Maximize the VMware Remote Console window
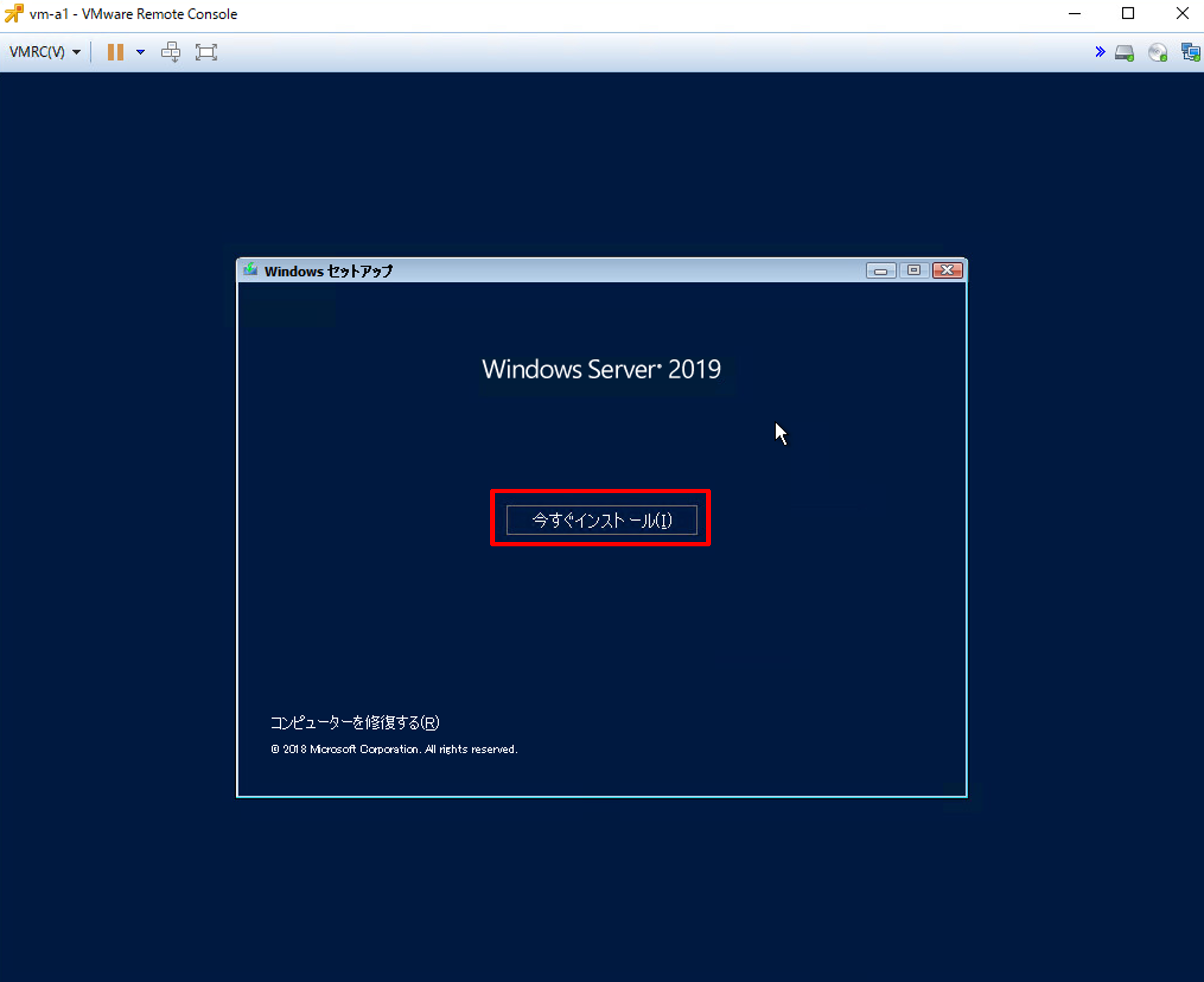1204x982 pixels. click(1127, 14)
